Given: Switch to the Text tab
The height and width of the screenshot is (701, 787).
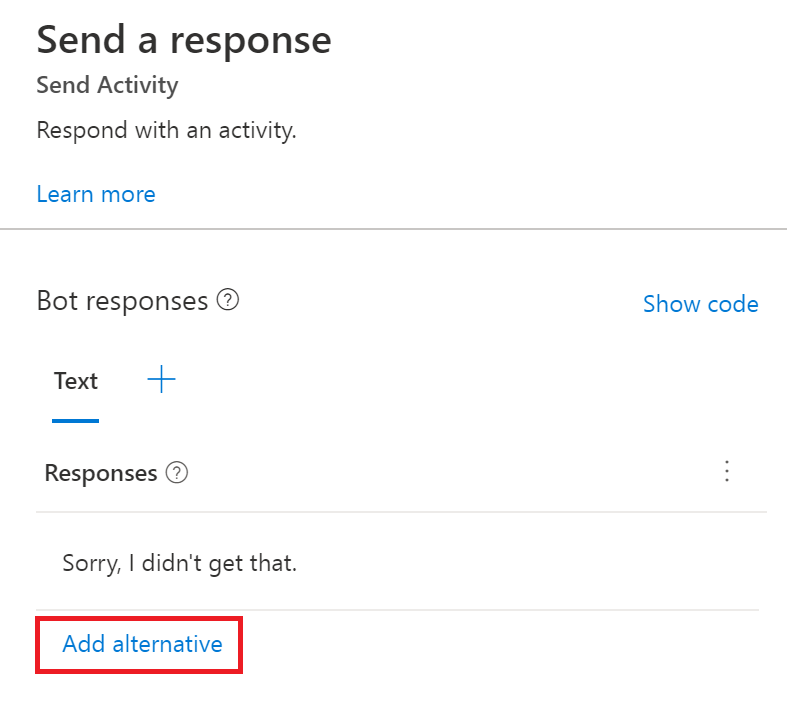Looking at the screenshot, I should tap(76, 381).
